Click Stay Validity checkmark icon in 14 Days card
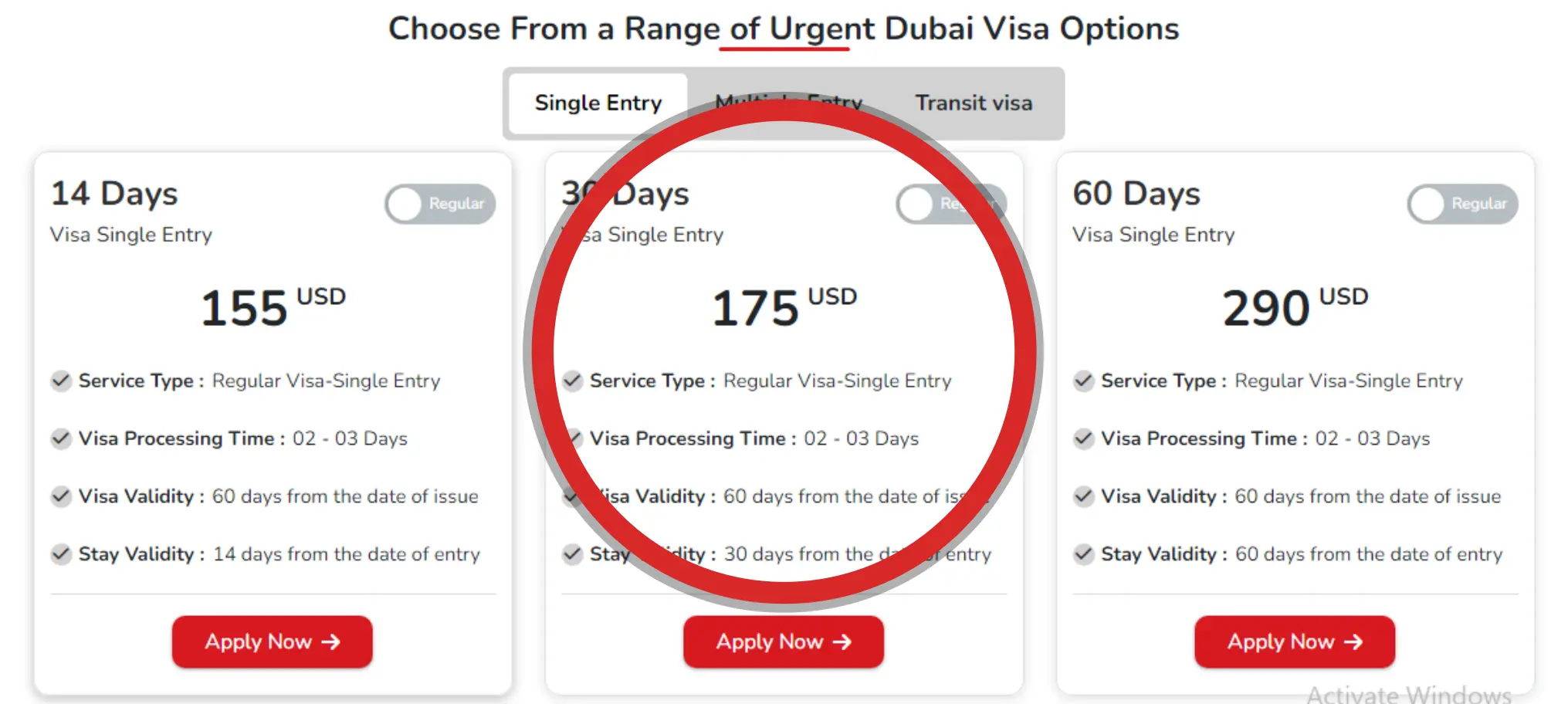Image resolution: width=1568 pixels, height=704 pixels. (61, 554)
